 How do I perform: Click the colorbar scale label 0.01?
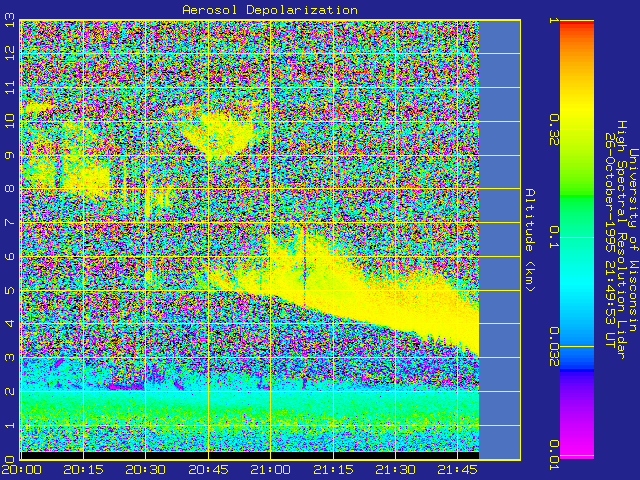click(554, 455)
